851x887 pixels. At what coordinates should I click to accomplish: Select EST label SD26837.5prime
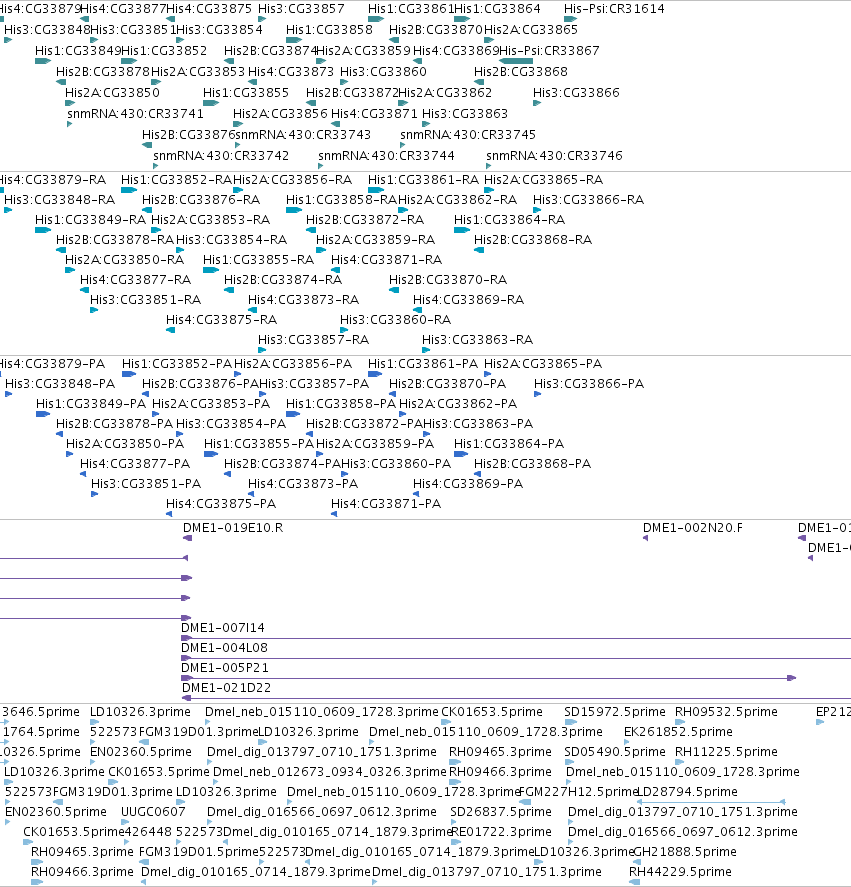pyautogui.click(x=501, y=812)
